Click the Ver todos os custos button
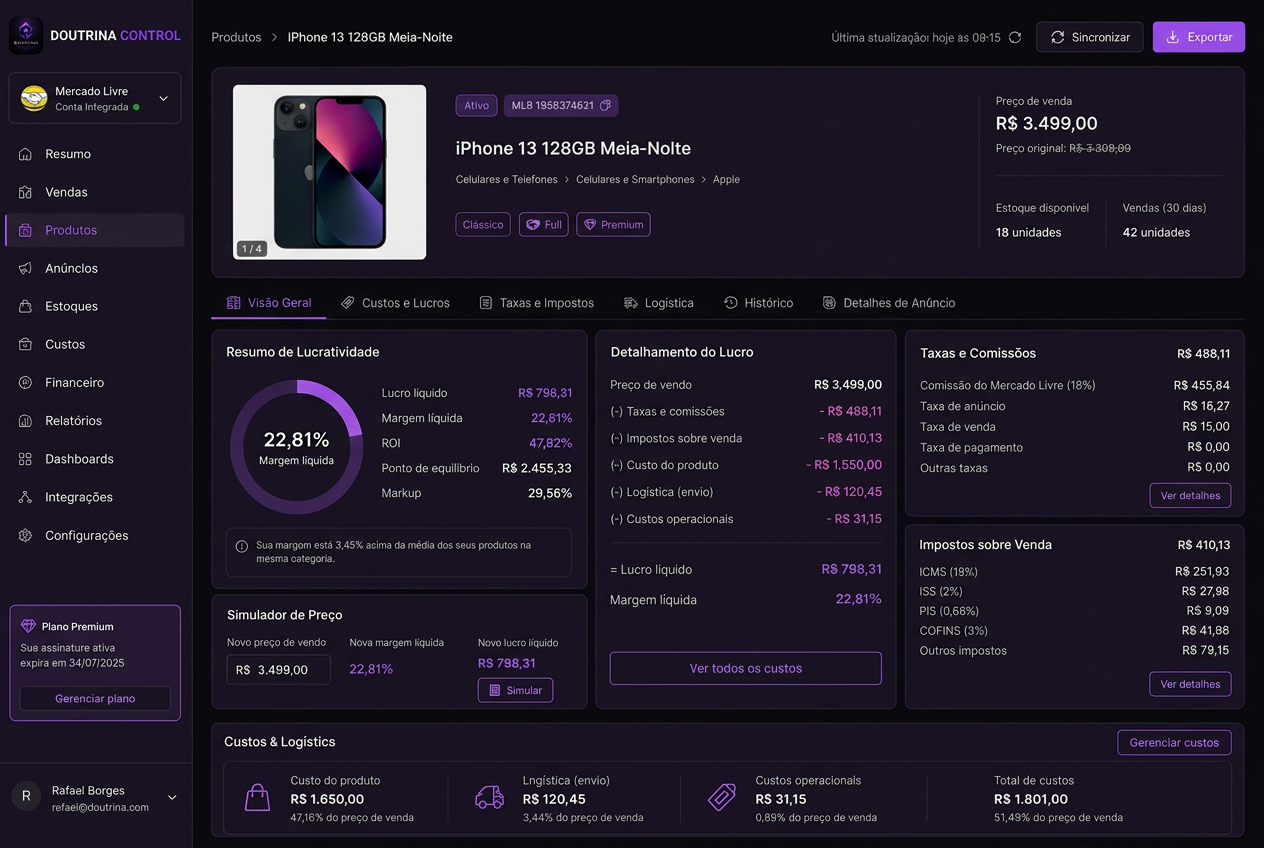 (x=745, y=668)
